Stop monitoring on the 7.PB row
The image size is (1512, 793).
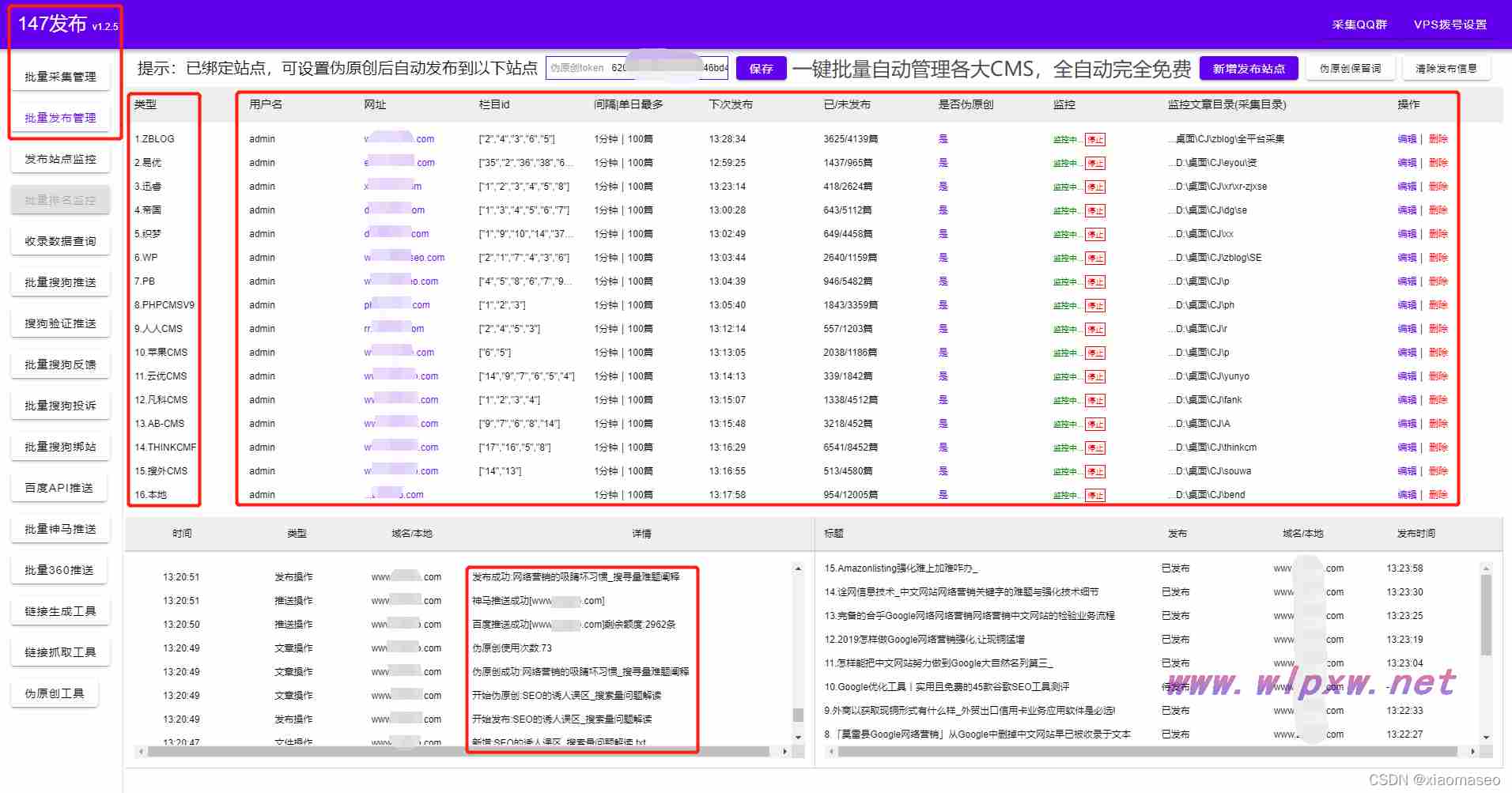(1095, 281)
